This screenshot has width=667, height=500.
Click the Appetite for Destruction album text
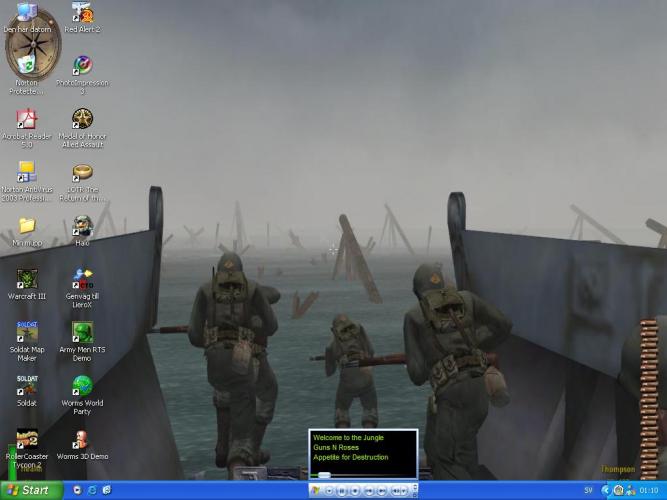351,457
